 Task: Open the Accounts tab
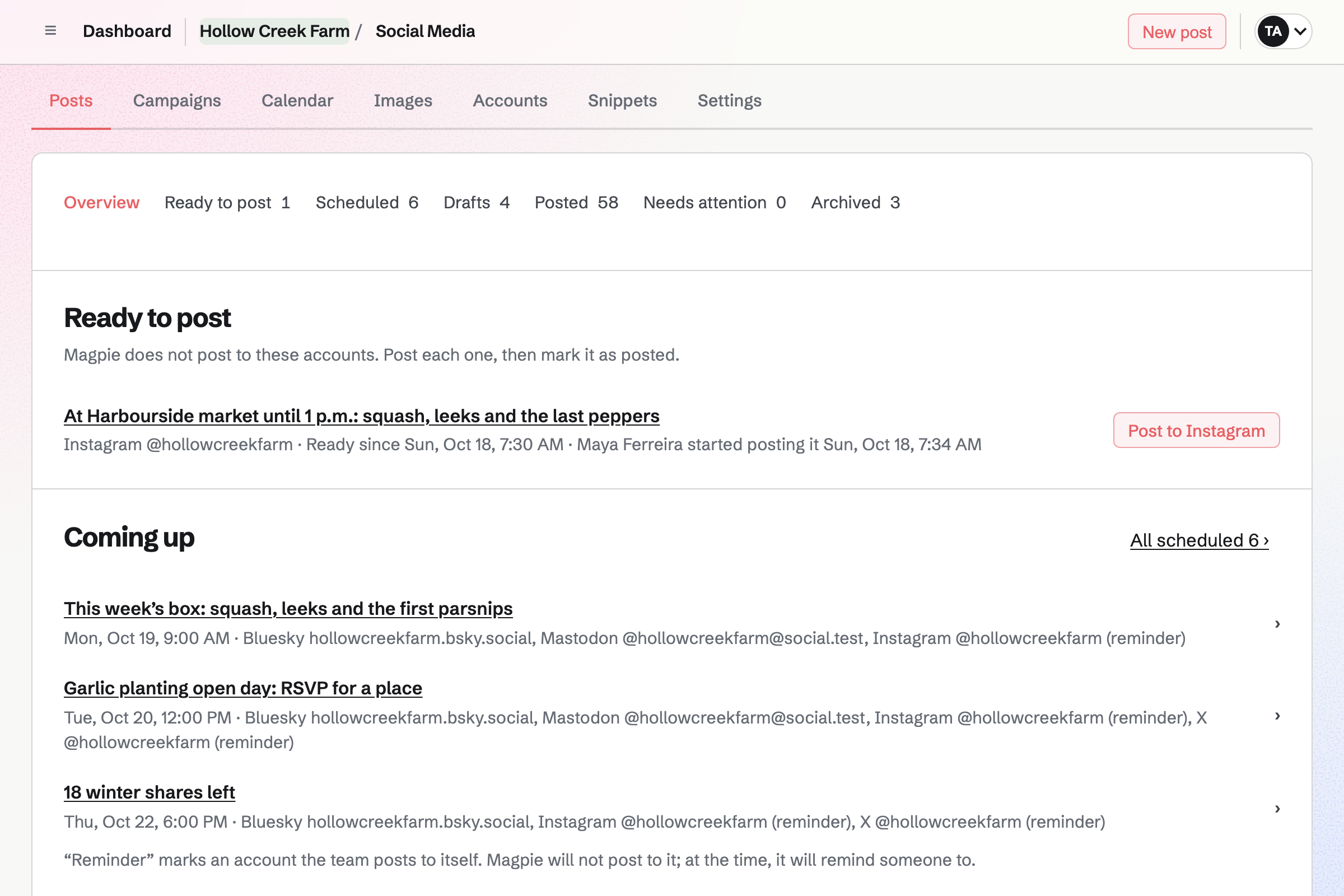pos(510,101)
